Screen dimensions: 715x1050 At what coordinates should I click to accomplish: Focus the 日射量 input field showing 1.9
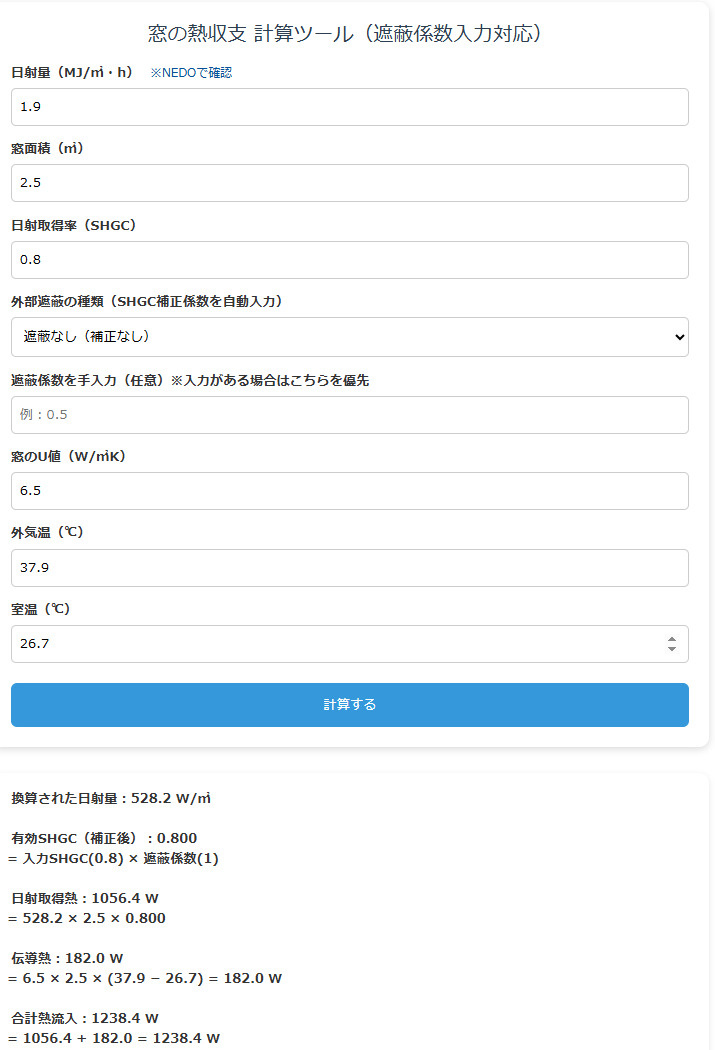click(x=349, y=107)
